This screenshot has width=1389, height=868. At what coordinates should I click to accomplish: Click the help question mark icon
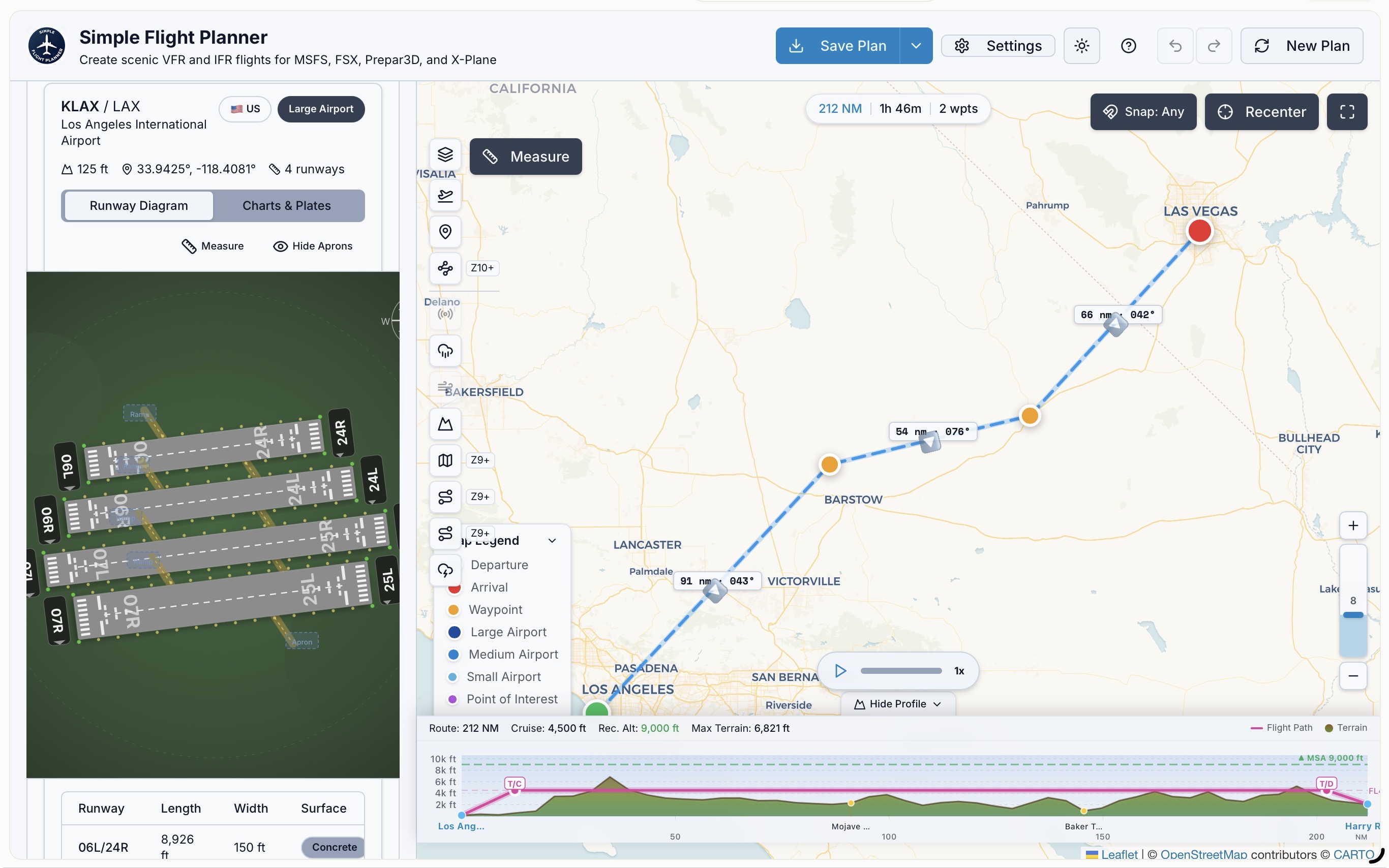tap(1128, 46)
